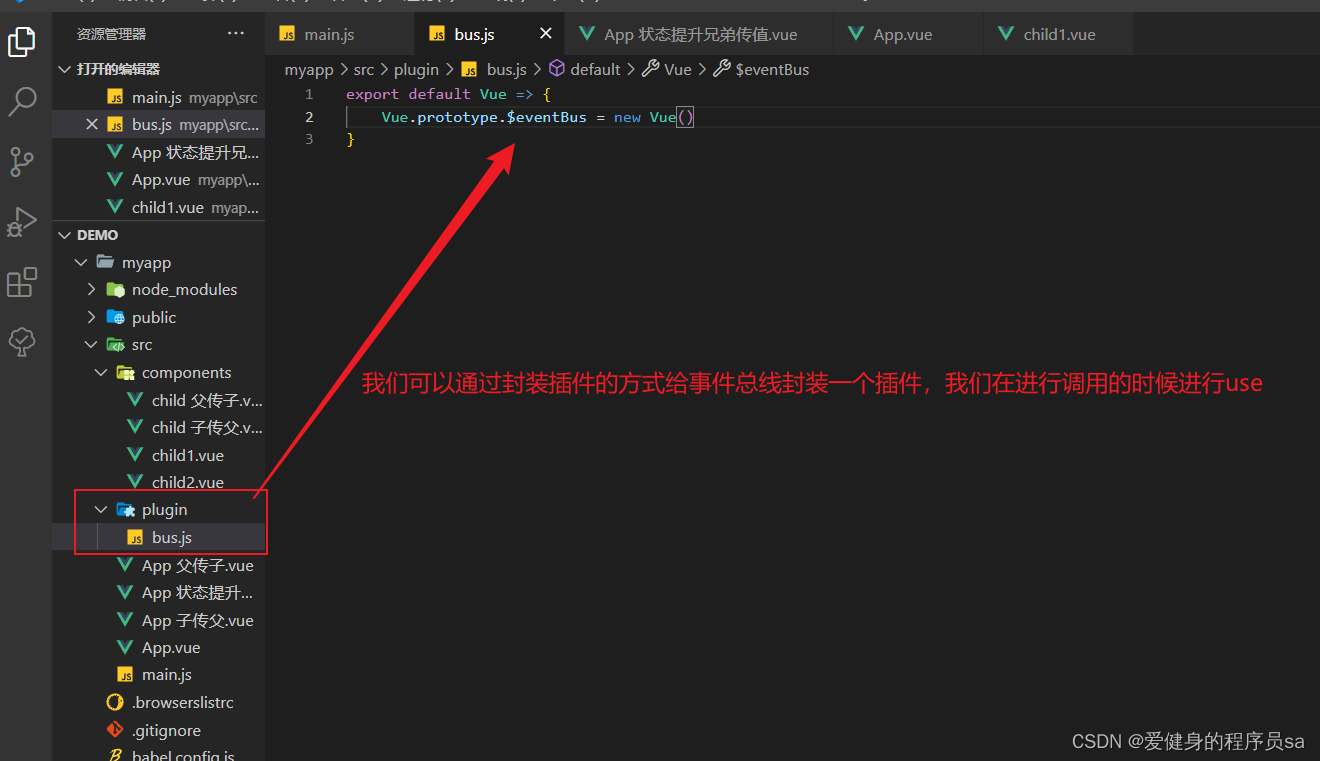1320x761 pixels.
Task: Switch to the main.js editor tab
Action: point(340,34)
